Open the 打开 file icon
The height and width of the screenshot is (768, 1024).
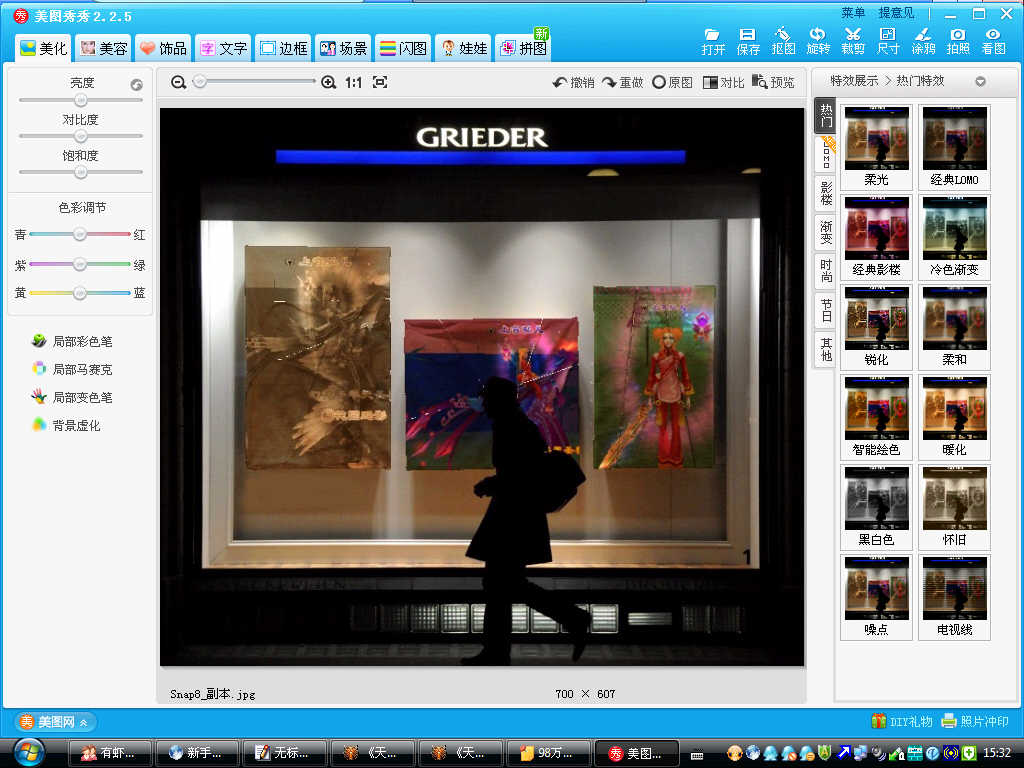coord(712,41)
